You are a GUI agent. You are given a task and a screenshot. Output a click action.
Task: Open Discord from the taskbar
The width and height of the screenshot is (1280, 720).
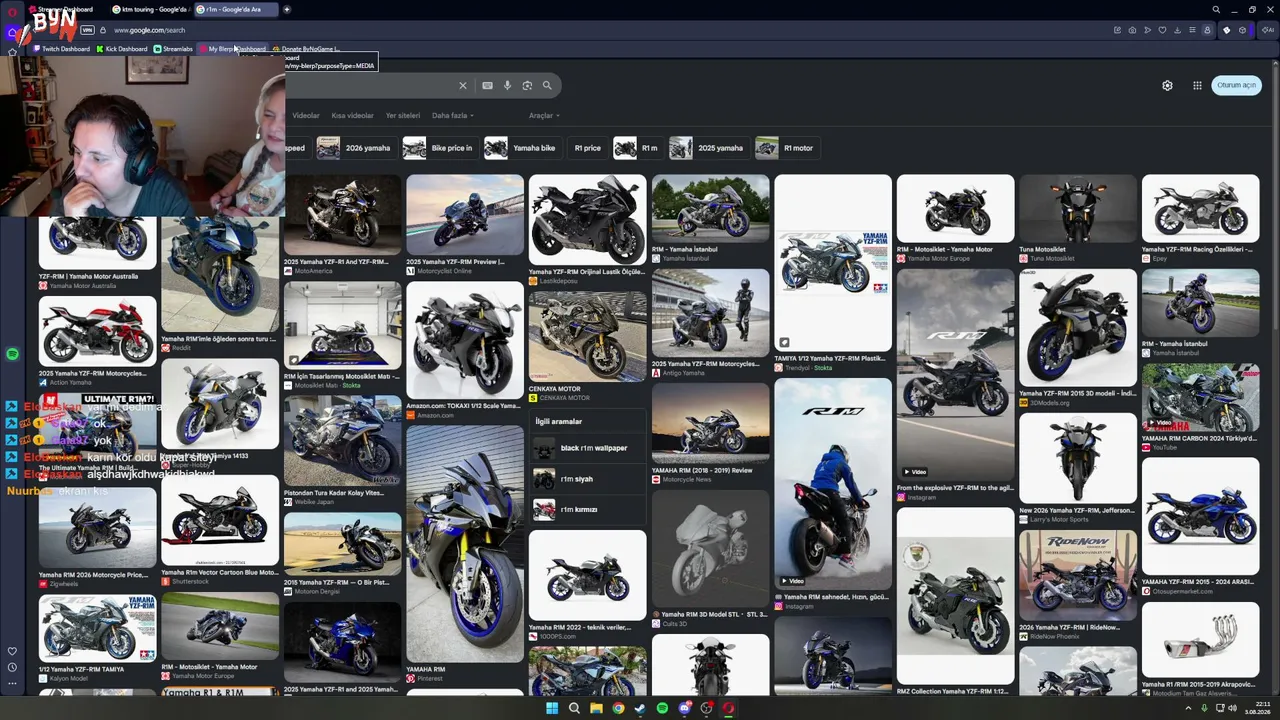point(684,708)
